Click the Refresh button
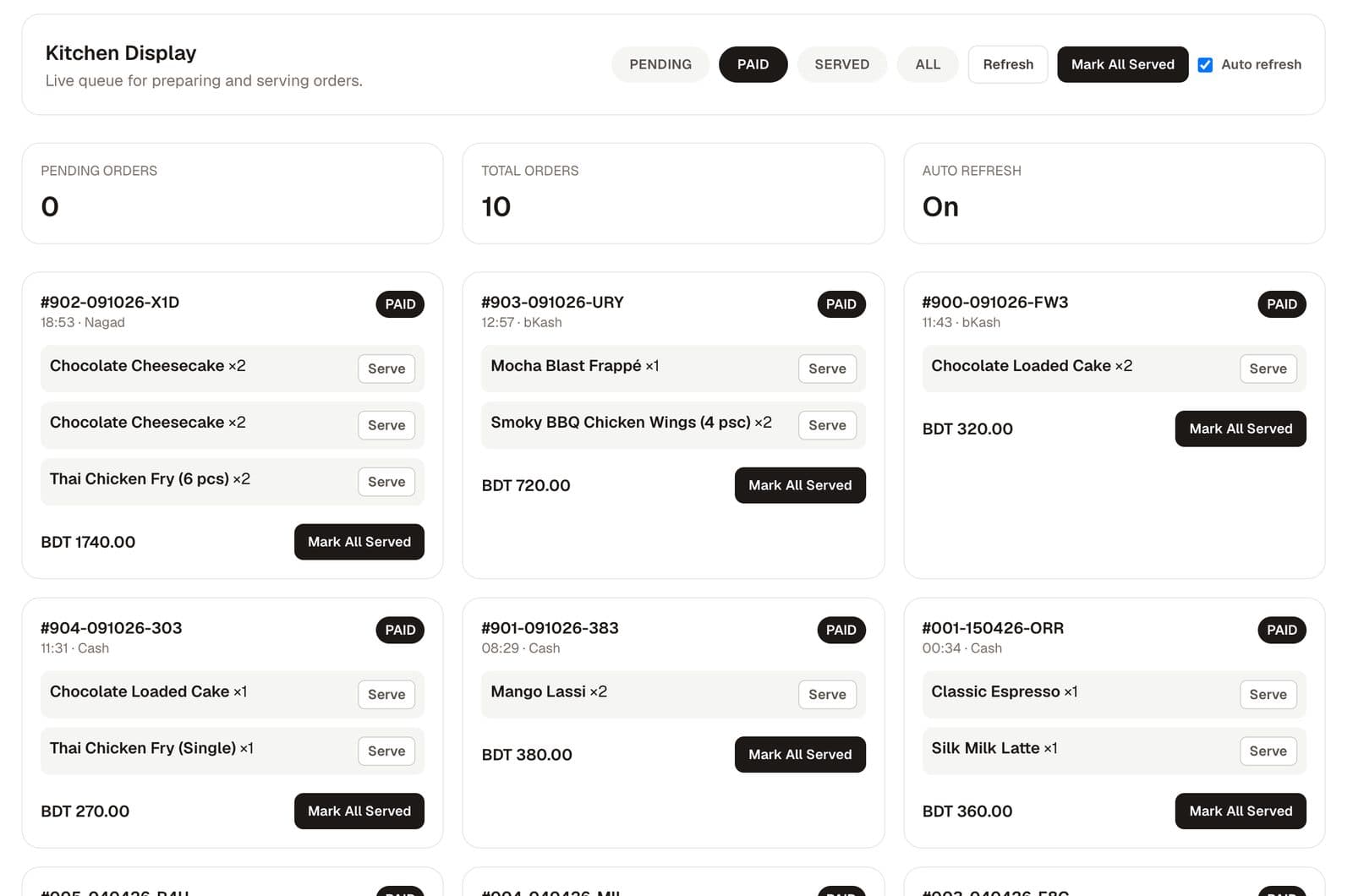 tap(1008, 64)
